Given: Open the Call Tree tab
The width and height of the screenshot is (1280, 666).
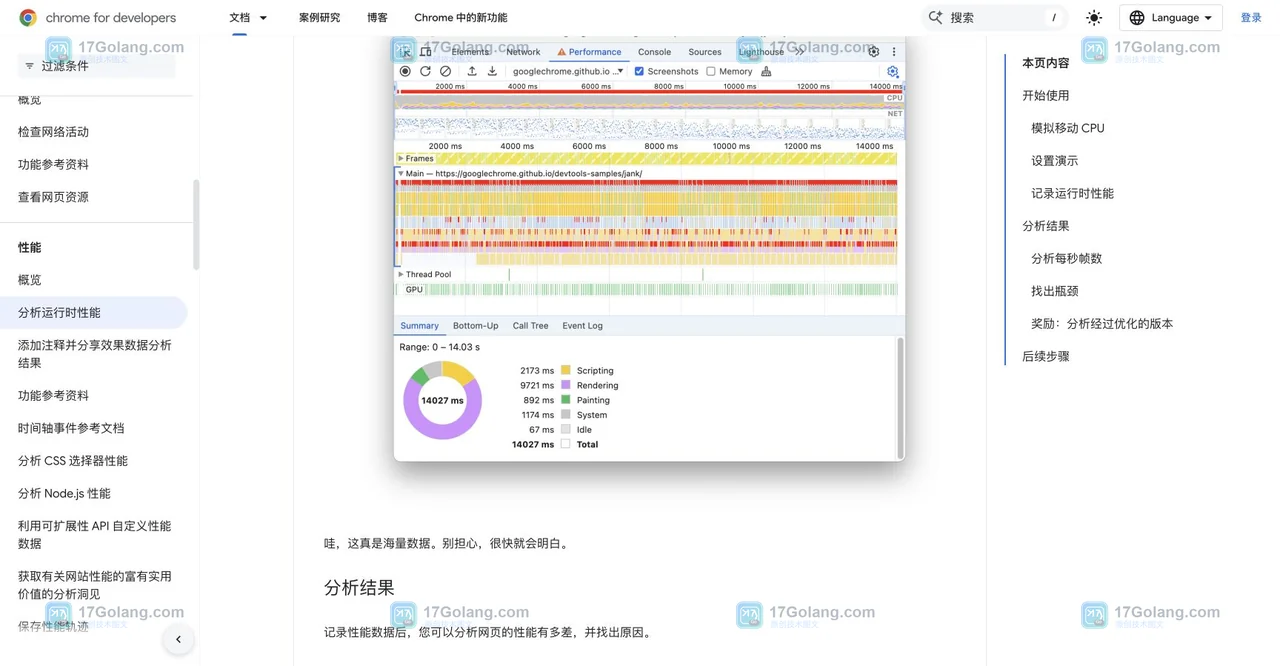Looking at the screenshot, I should pos(530,325).
